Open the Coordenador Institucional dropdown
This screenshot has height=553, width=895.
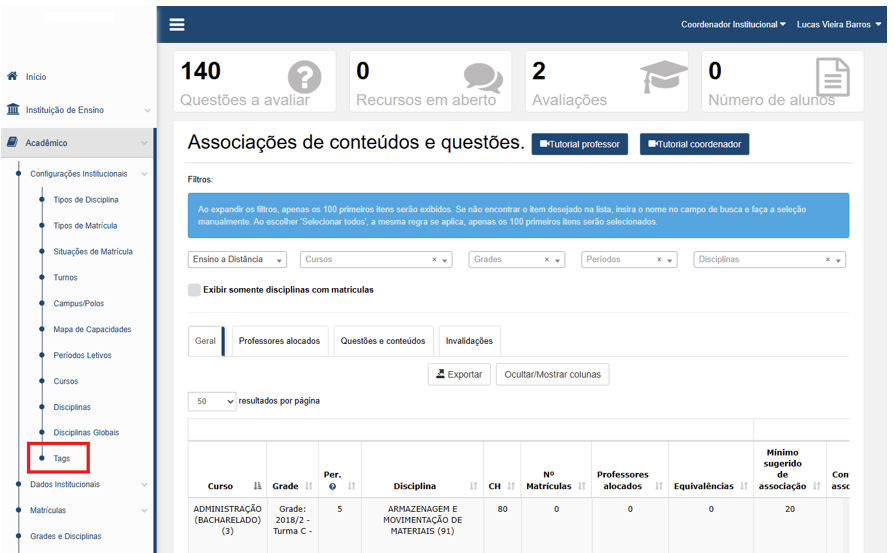pos(733,25)
